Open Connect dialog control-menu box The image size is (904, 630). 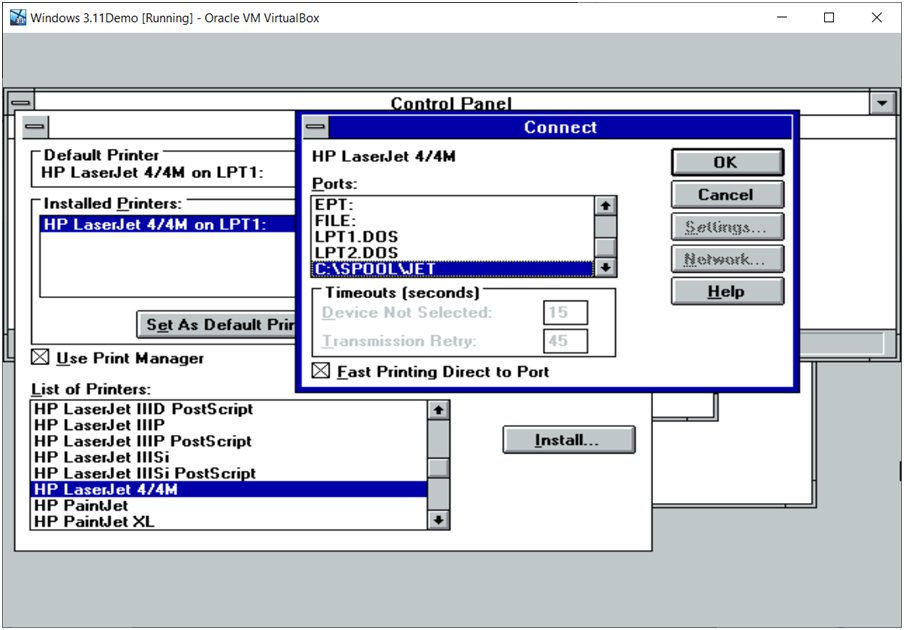click(x=315, y=127)
